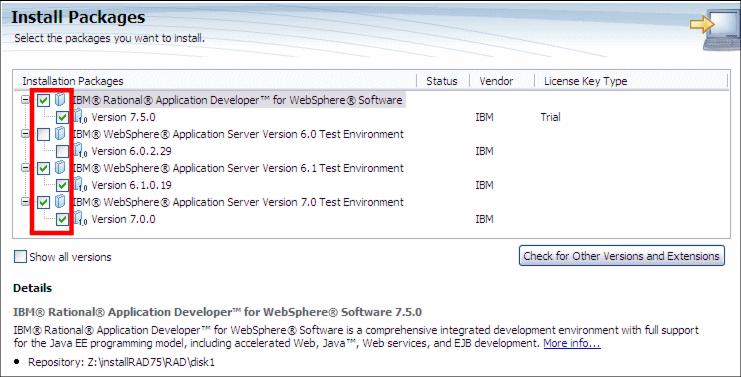Click the Version 7.0.0 version icon
This screenshot has width=741, height=377.
tap(80, 219)
